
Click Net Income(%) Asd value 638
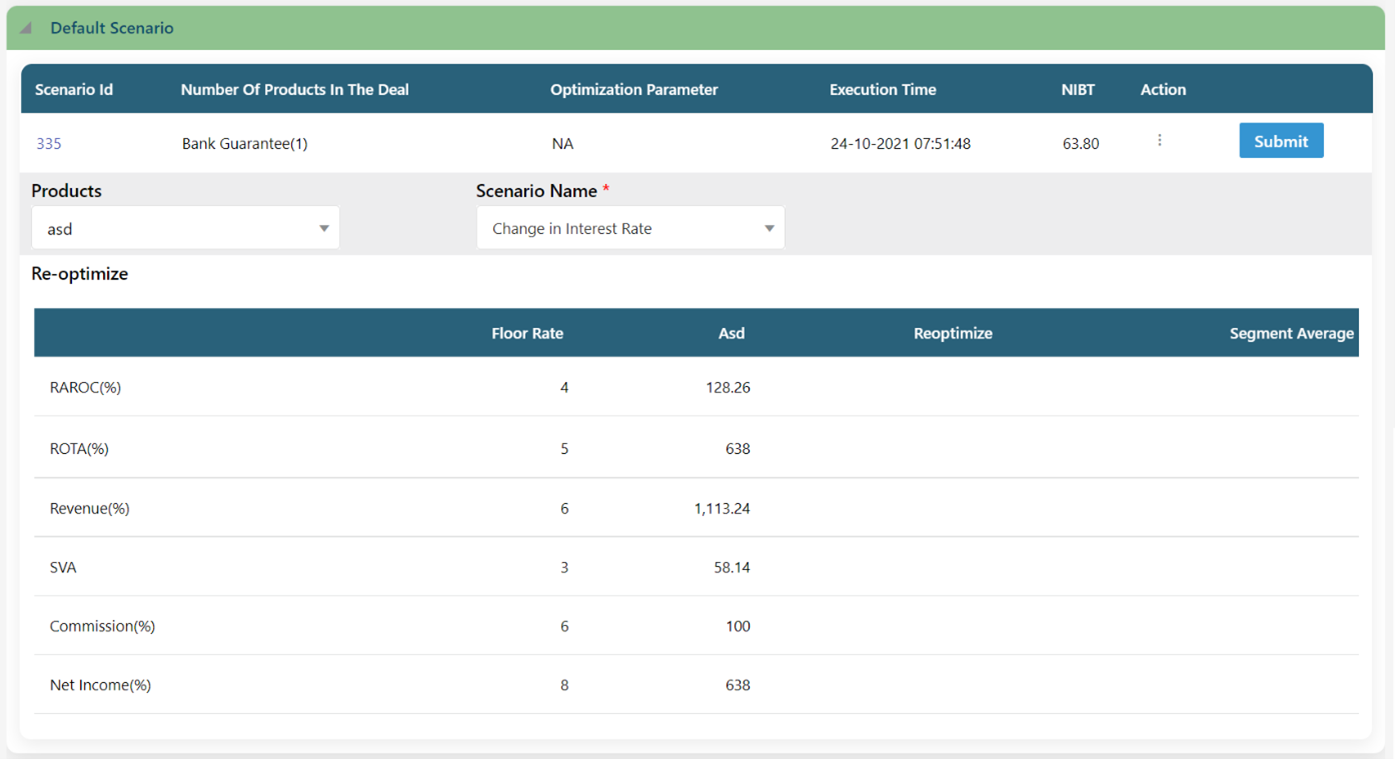coord(738,685)
